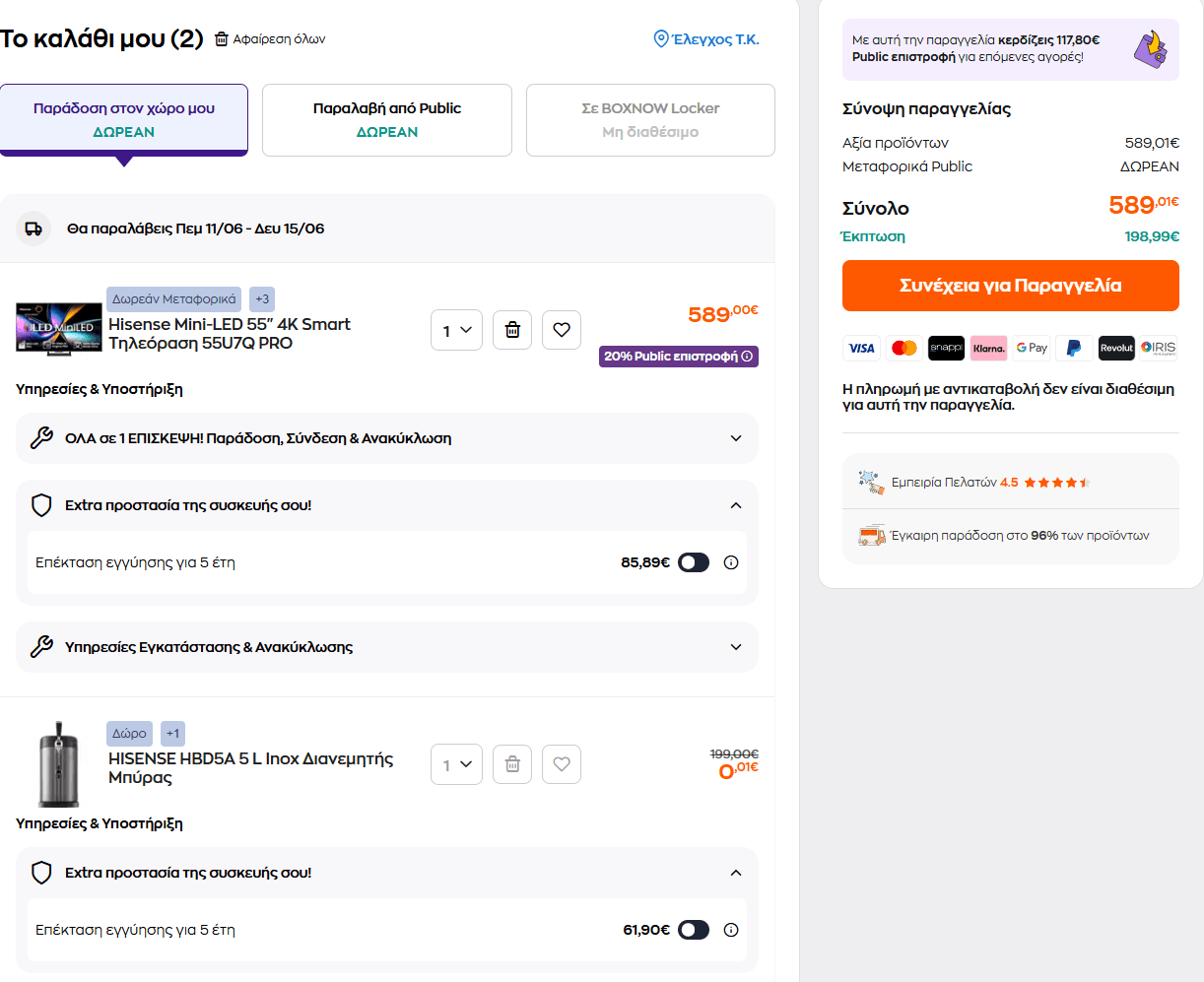Image resolution: width=1204 pixels, height=982 pixels.
Task: Click the Σύνοψη παραγγελίας heading
Action: 926,109
